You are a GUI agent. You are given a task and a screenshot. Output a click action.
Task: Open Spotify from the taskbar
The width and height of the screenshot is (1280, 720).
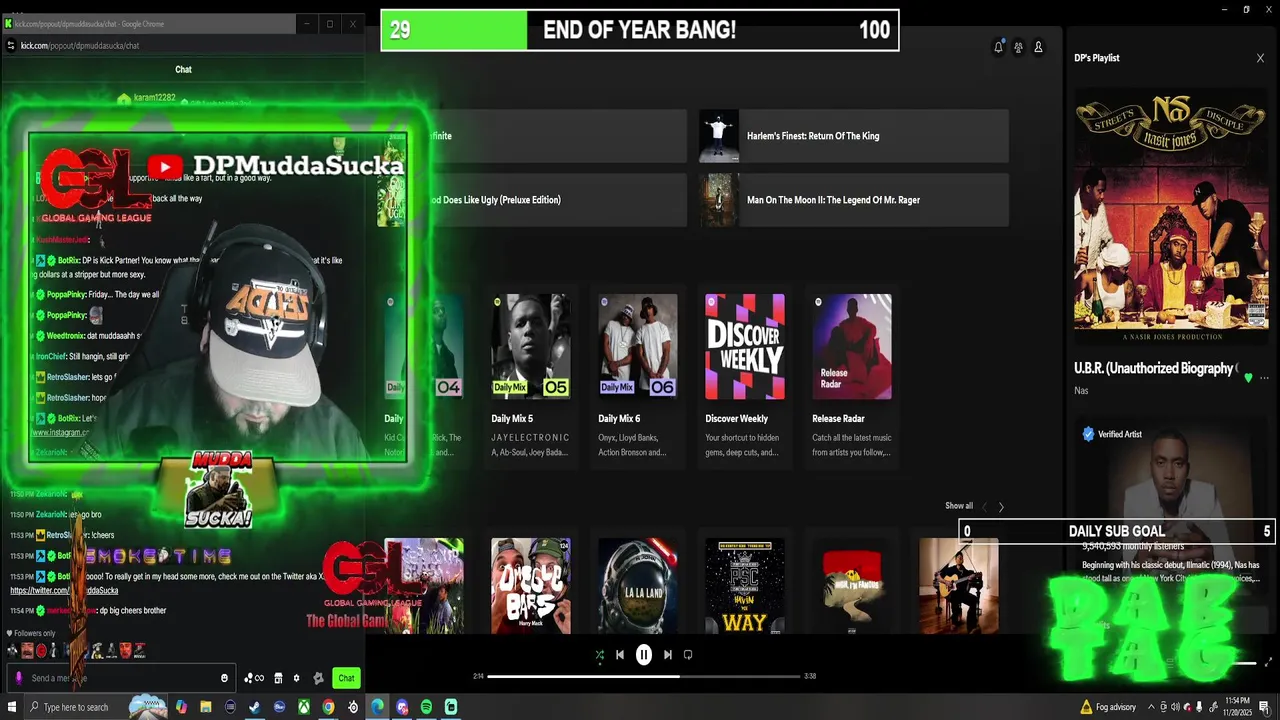pyautogui.click(x=426, y=707)
